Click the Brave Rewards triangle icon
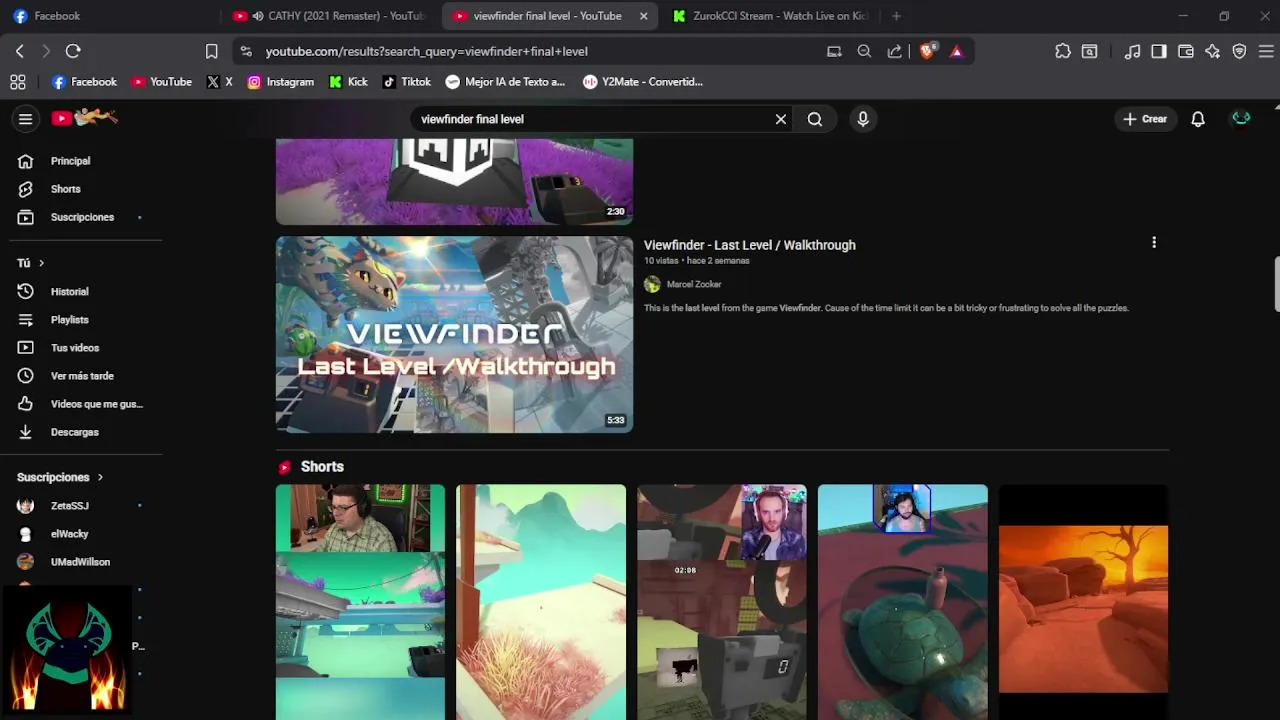The width and height of the screenshot is (1280, 720). (957, 51)
